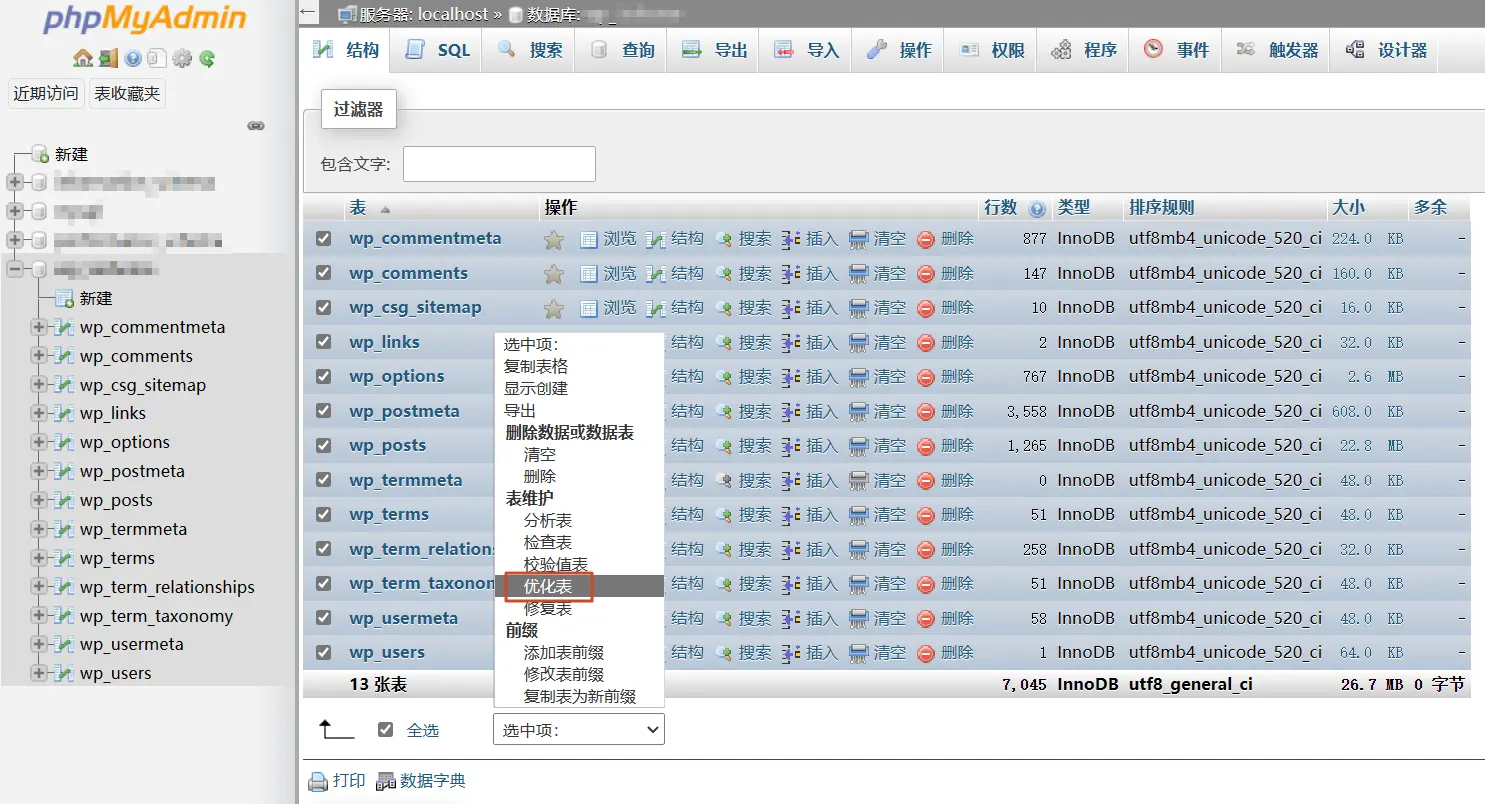The height and width of the screenshot is (804, 1485).
Task: Add wp_csg_sitemap to favorites via star
Action: pos(553,308)
